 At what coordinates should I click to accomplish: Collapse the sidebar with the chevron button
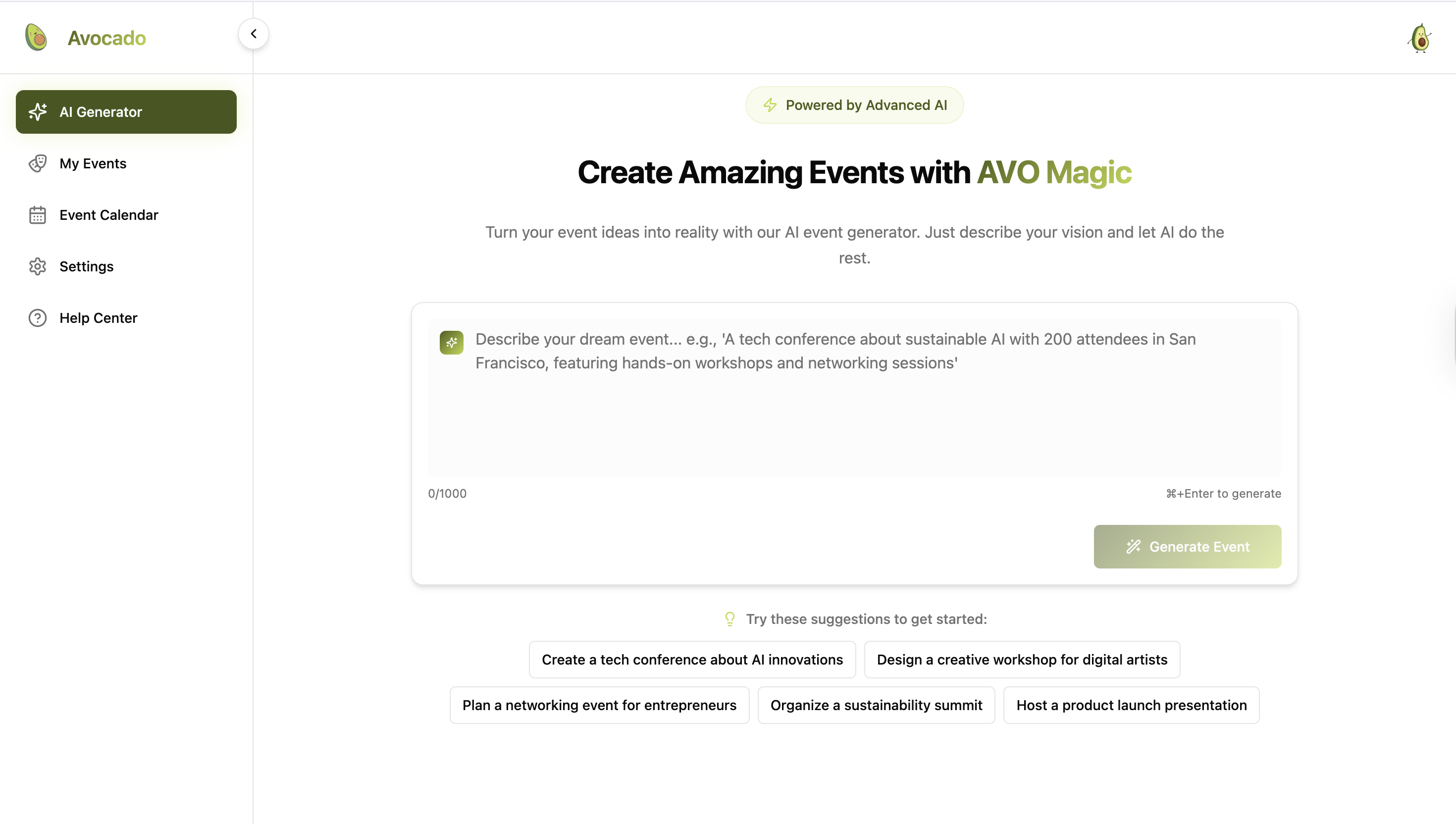click(x=254, y=34)
